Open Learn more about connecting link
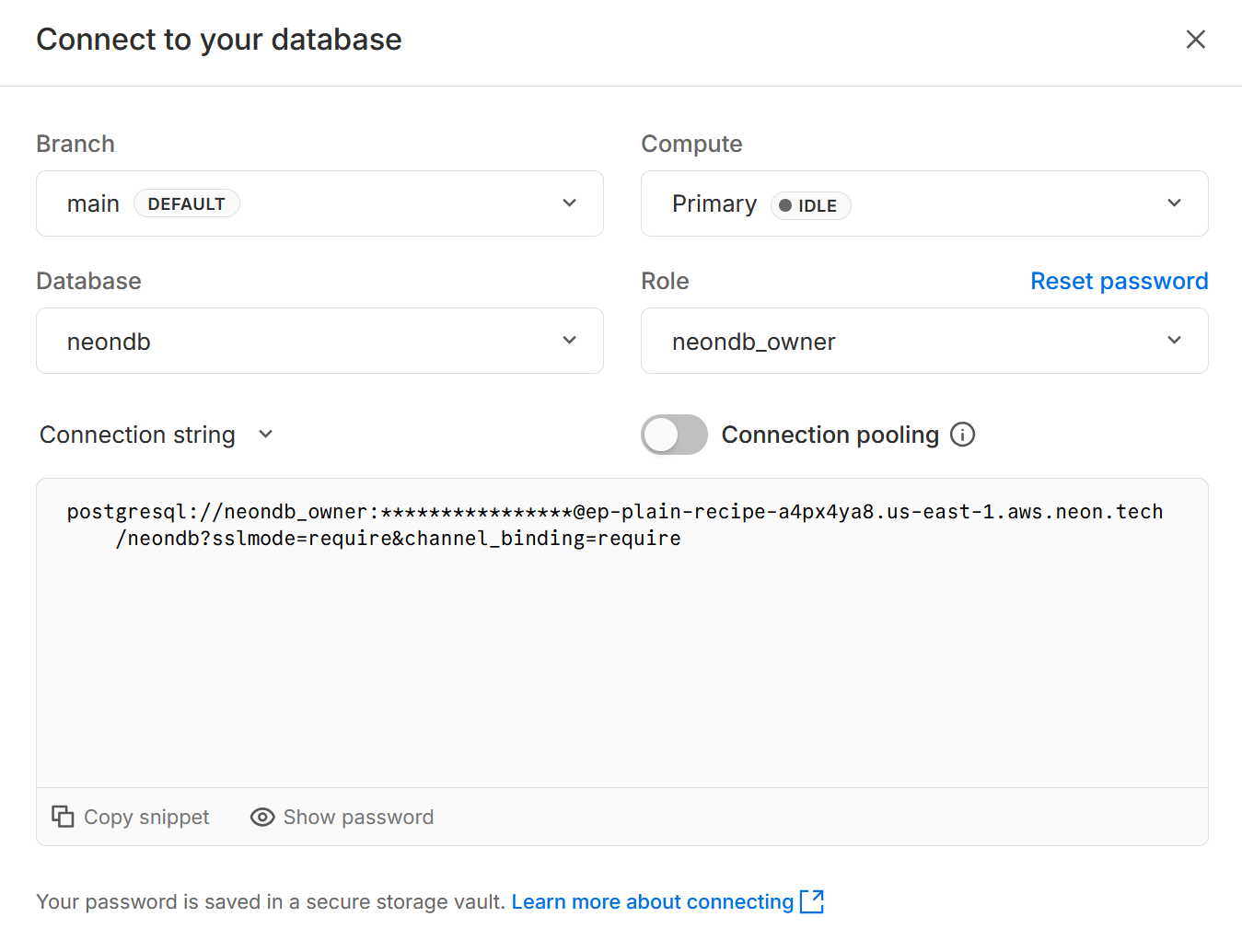 point(652,901)
